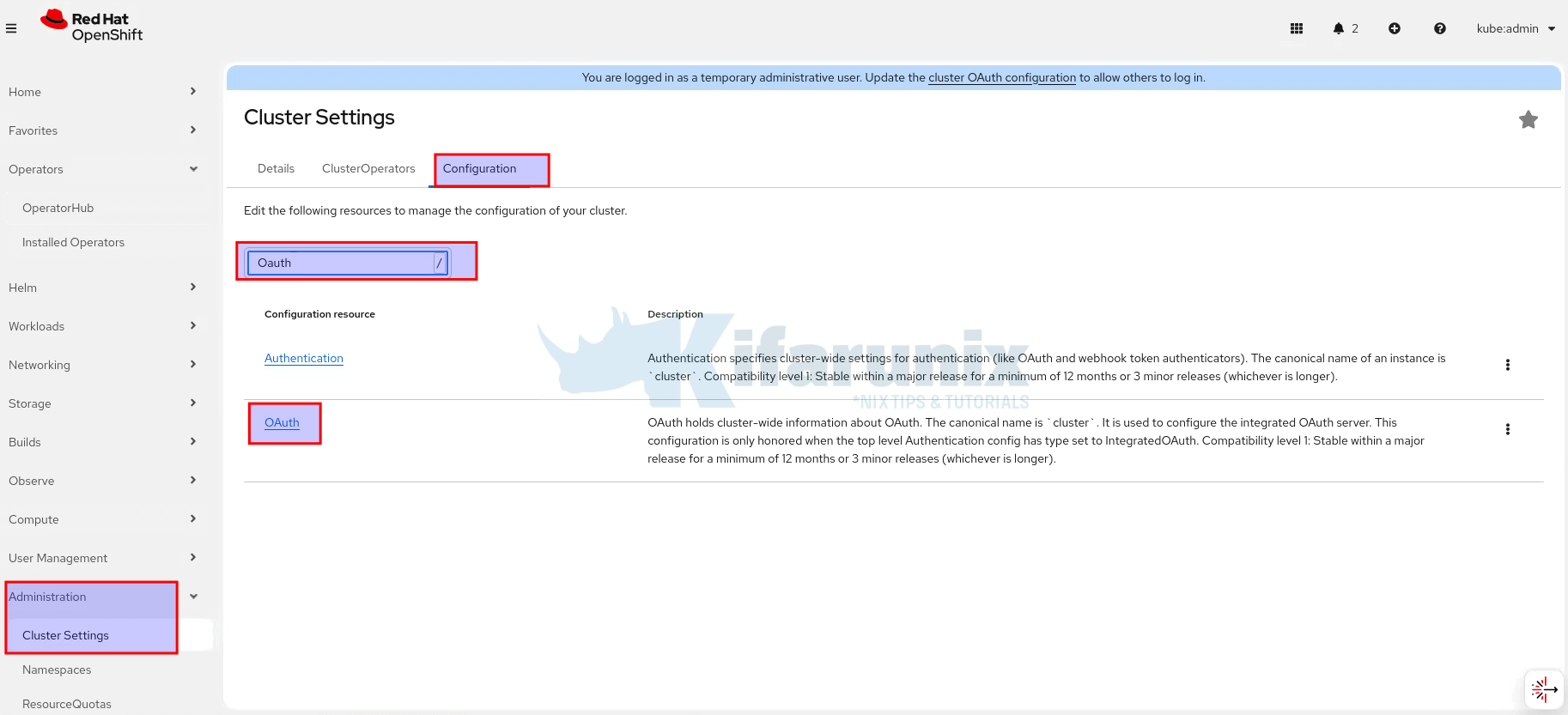
Task: Click the plus import icon
Action: pyautogui.click(x=1395, y=28)
